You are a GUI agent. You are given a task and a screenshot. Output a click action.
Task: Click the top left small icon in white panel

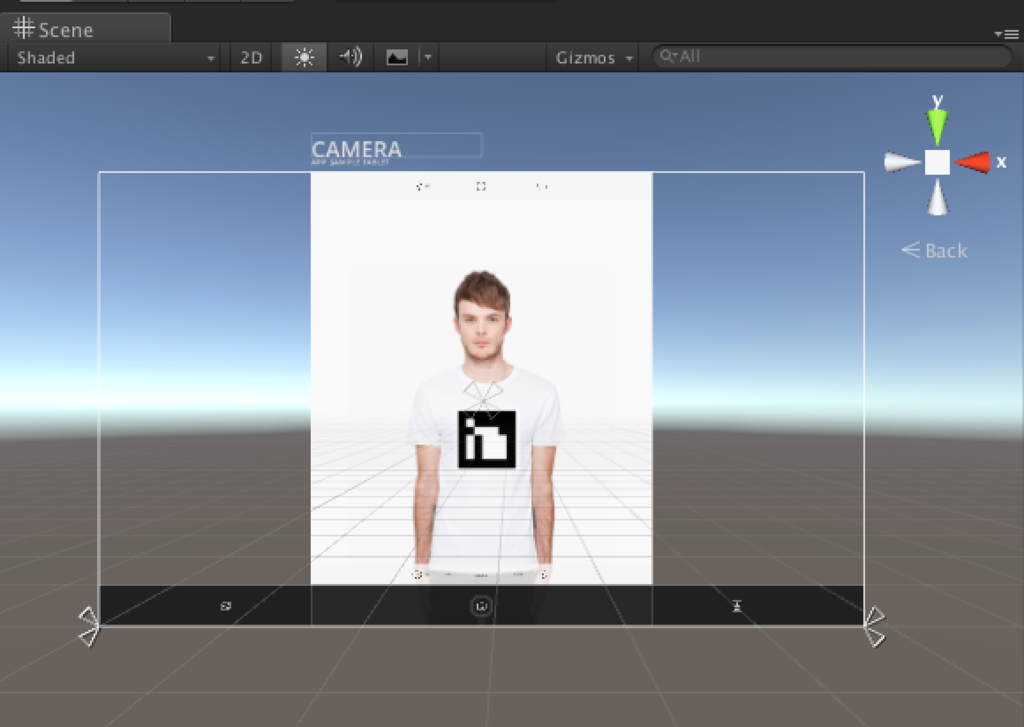(x=422, y=186)
